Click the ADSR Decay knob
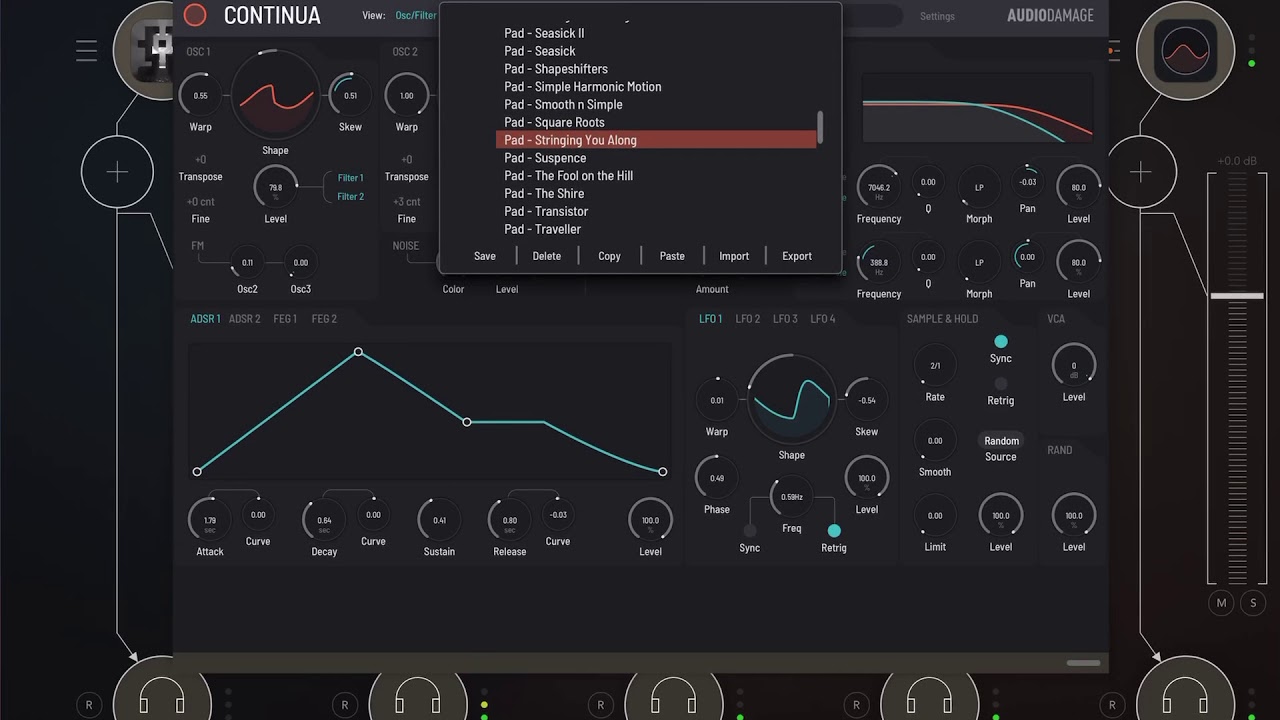 (324, 520)
